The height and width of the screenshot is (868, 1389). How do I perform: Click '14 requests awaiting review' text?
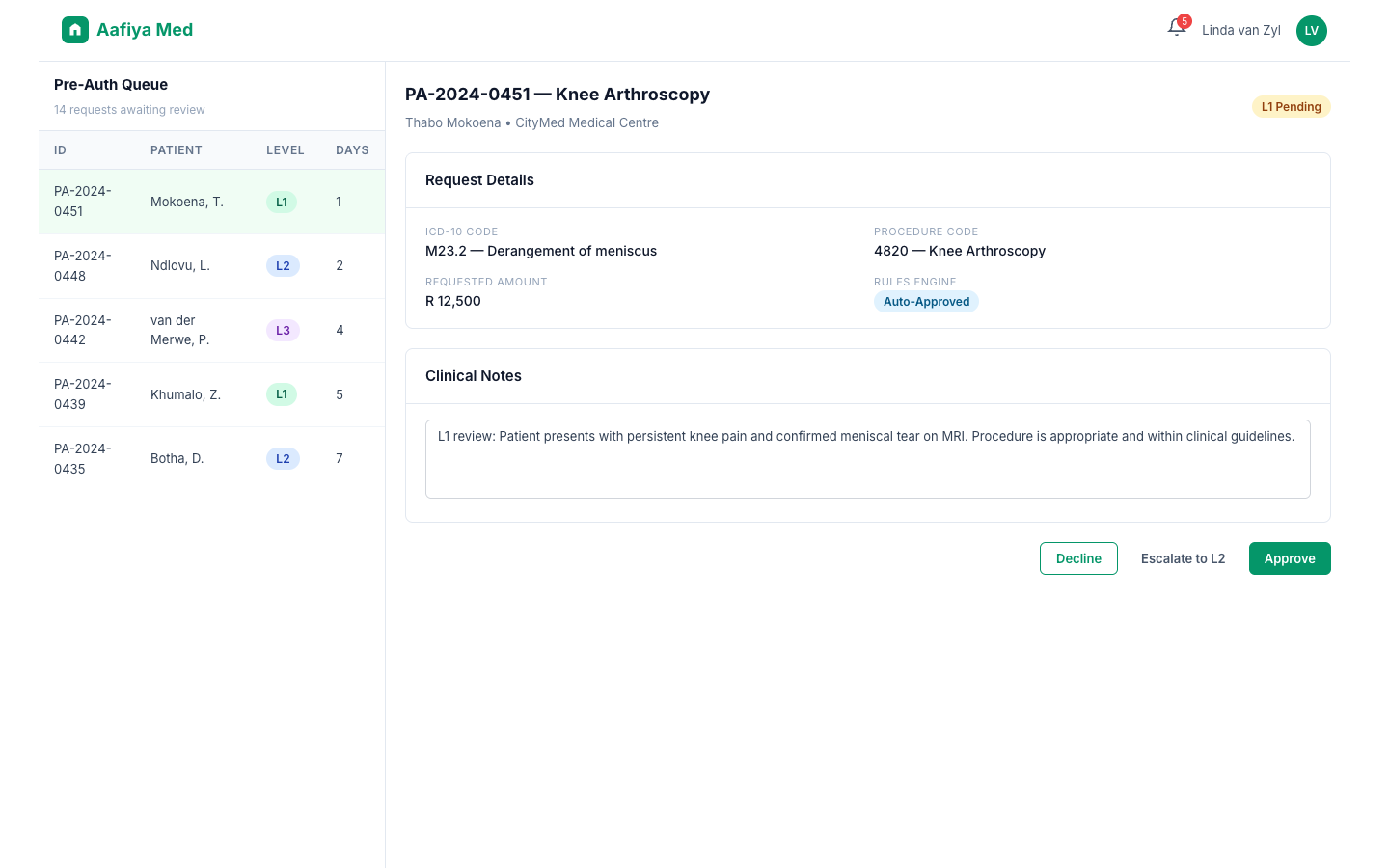[x=129, y=110]
